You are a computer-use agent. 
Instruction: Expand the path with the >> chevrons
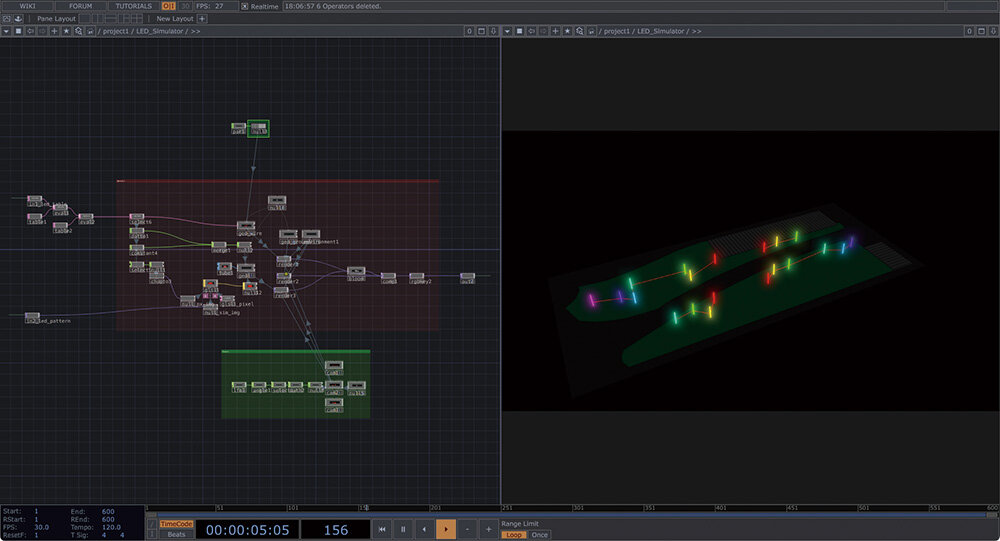195,31
